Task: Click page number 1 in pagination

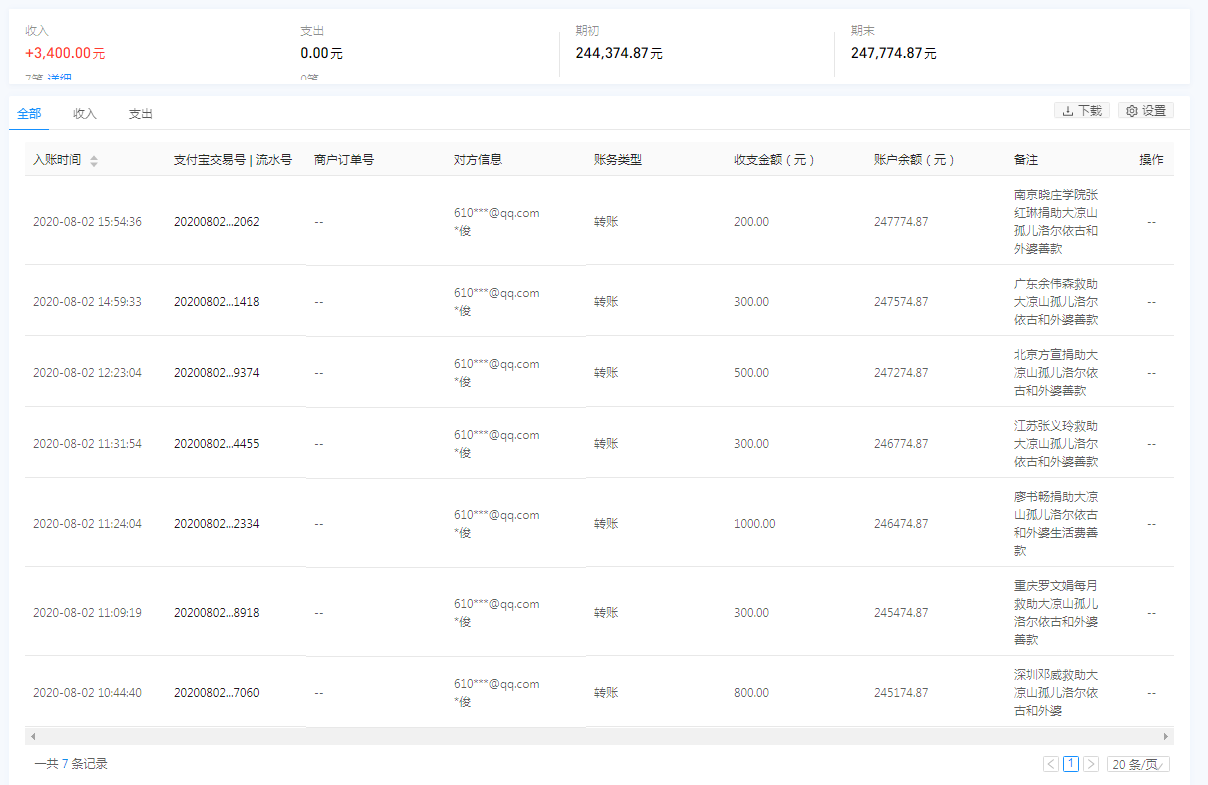Action: [x=1071, y=764]
